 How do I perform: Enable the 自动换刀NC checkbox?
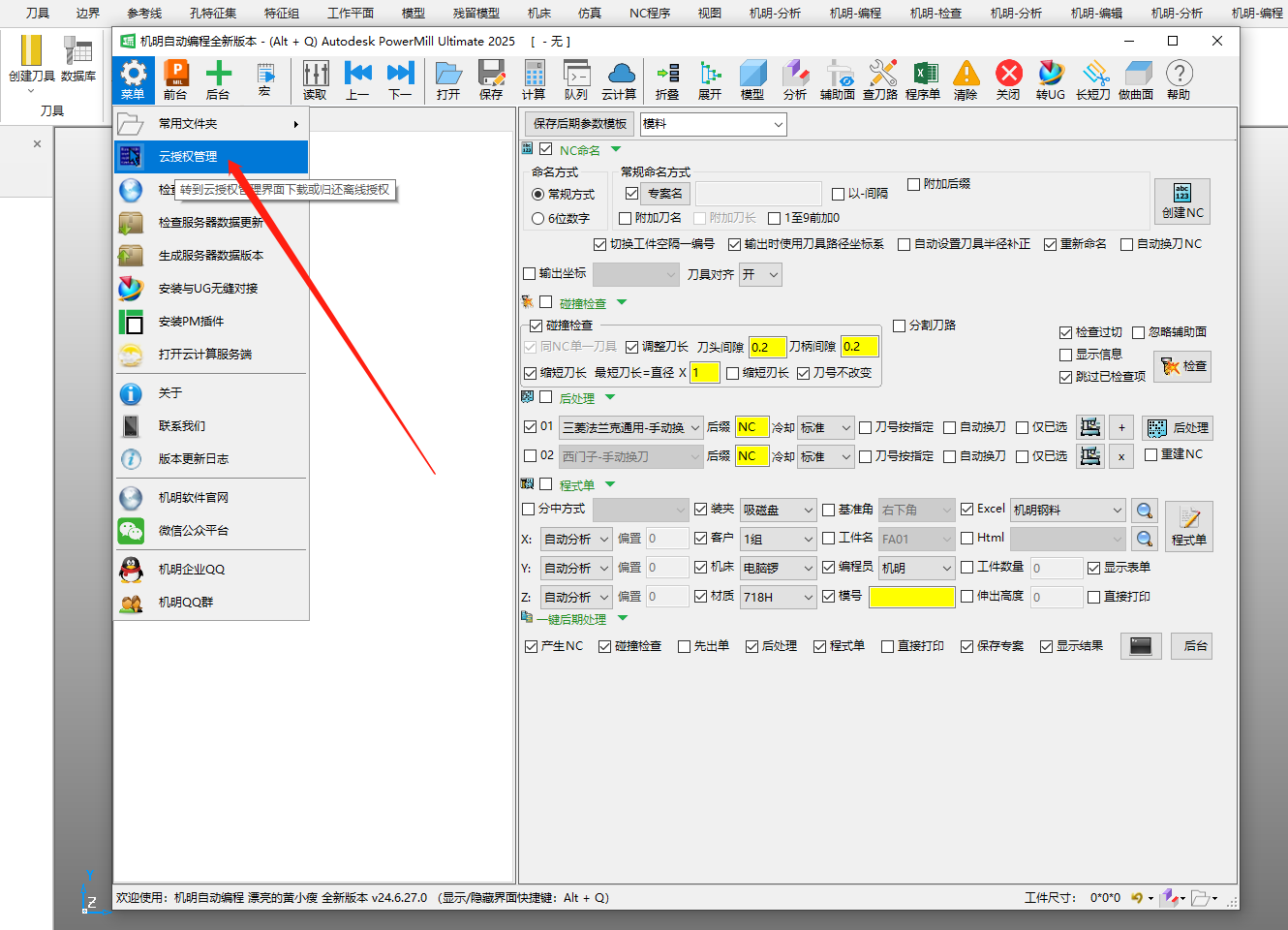[x=1126, y=244]
